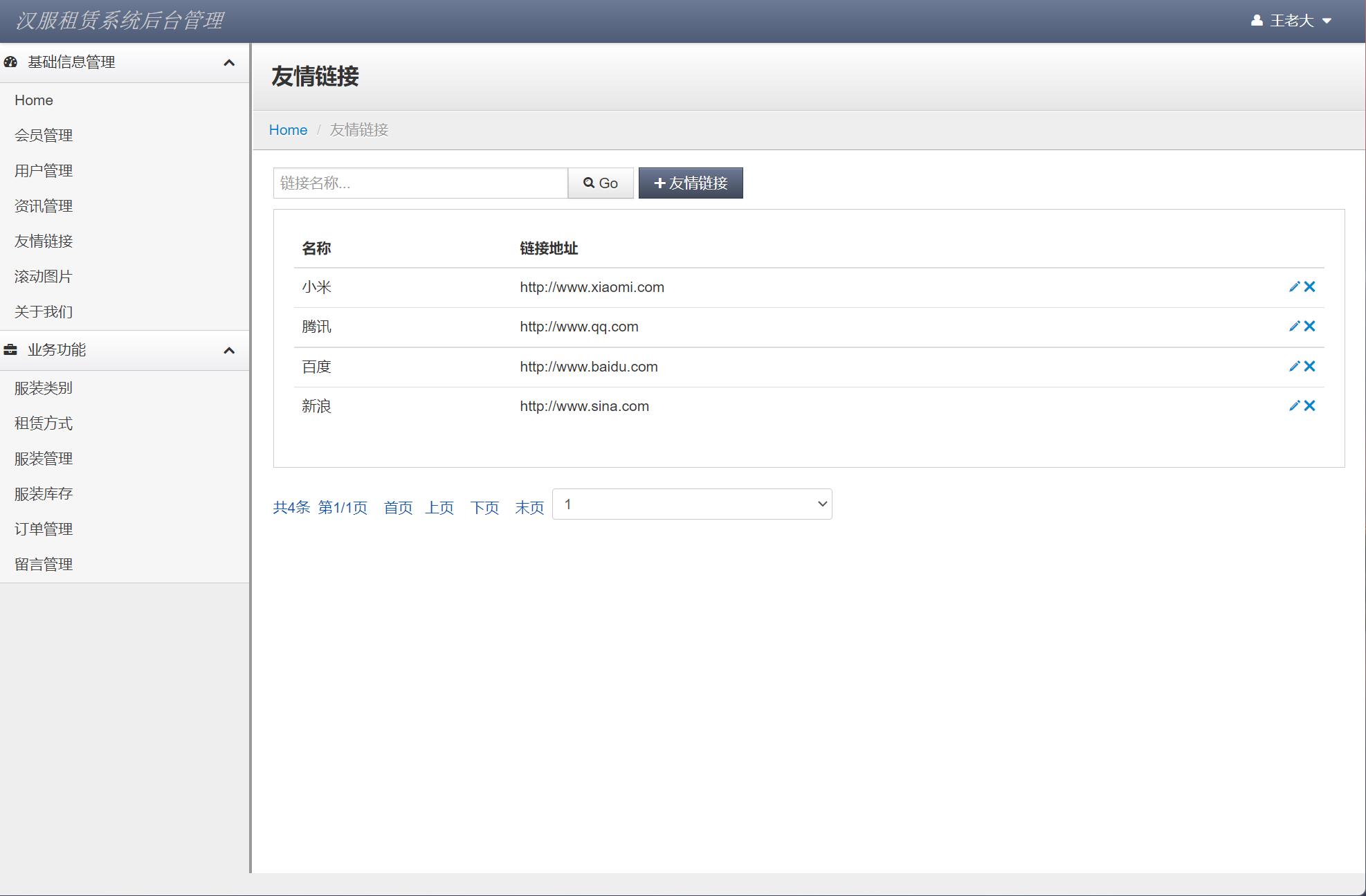Focus the 链接名称 search field
This screenshot has width=1366, height=896.
420,183
